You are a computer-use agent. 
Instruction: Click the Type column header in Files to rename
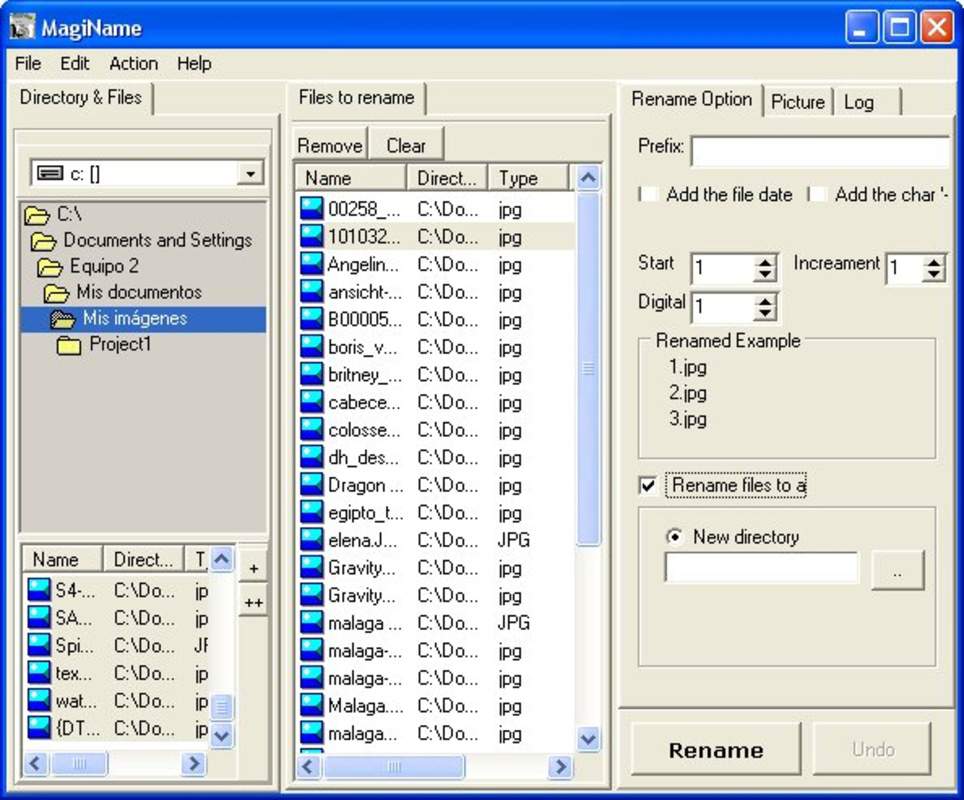528,178
